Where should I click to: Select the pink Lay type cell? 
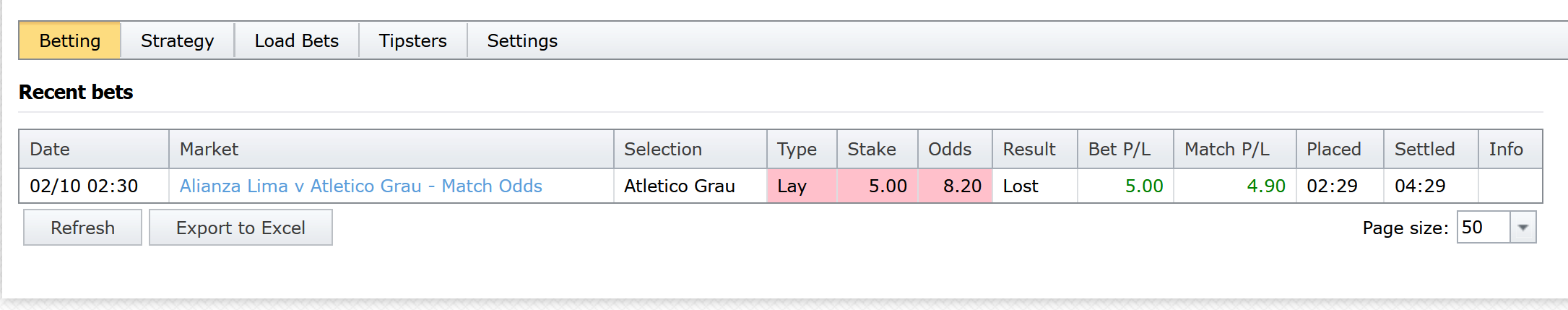[800, 186]
